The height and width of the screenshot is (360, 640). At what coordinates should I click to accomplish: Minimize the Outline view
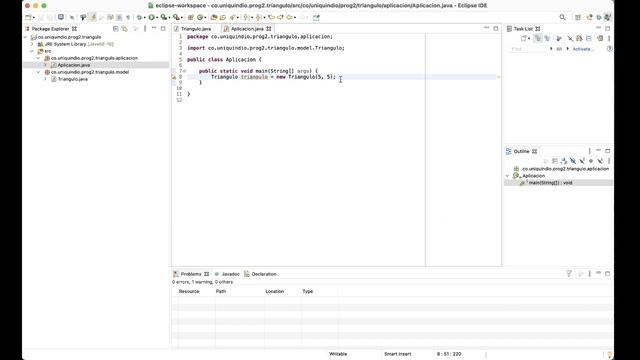tap(598, 151)
